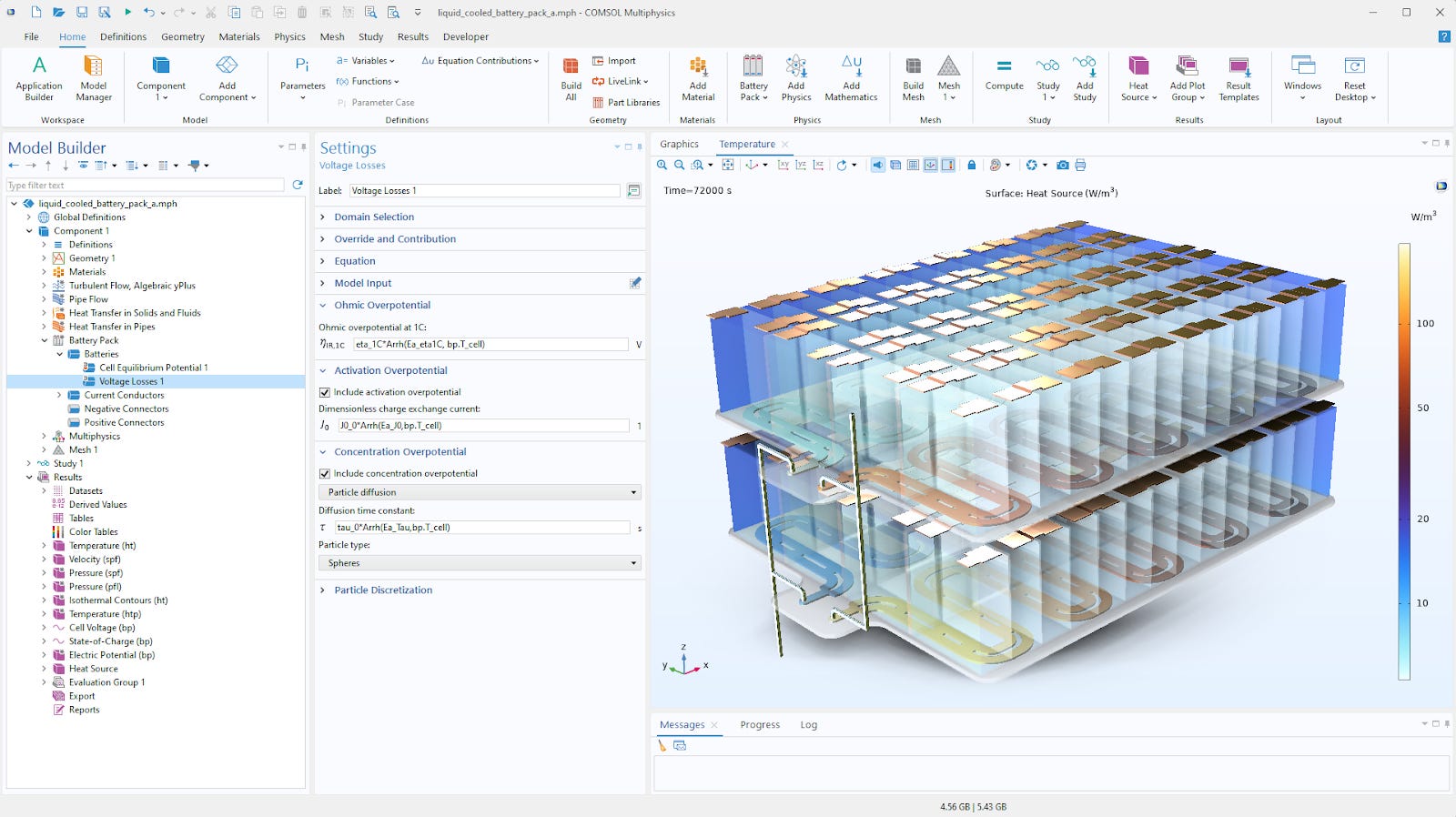This screenshot has height=817, width=1456.
Task: Expand the Current Conductors tree node
Action: click(x=59, y=396)
